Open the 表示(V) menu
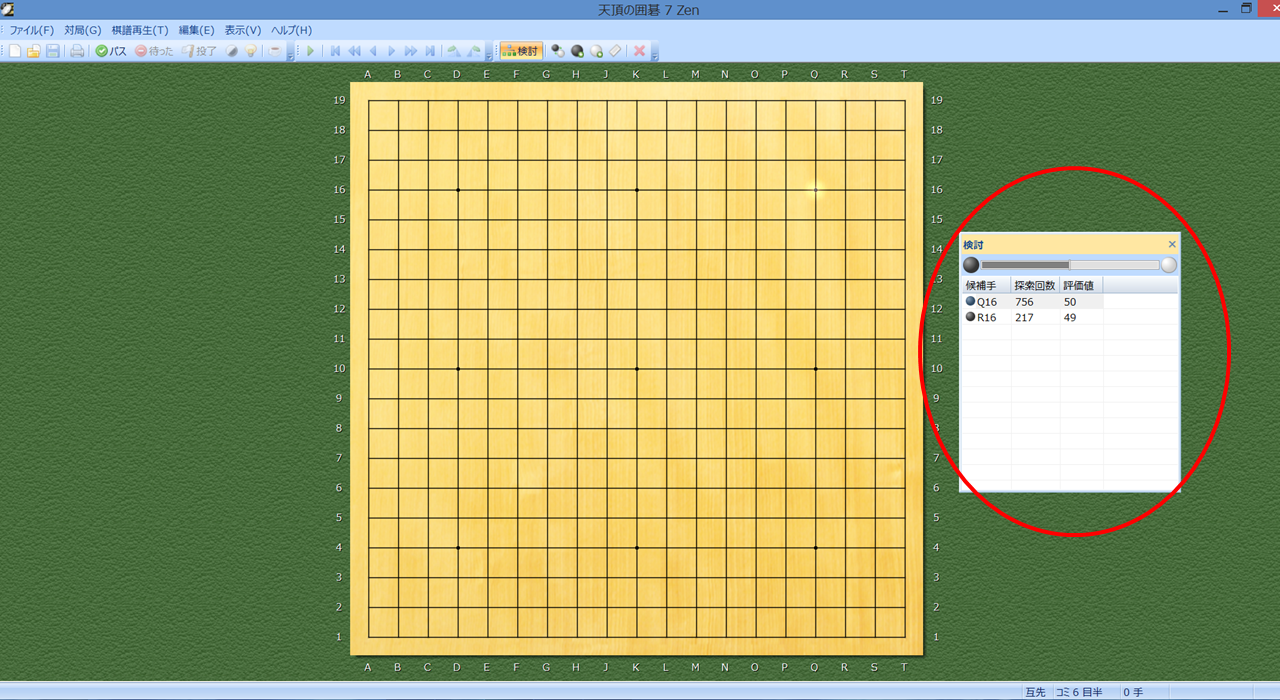Viewport: 1280px width, 700px height. click(242, 30)
